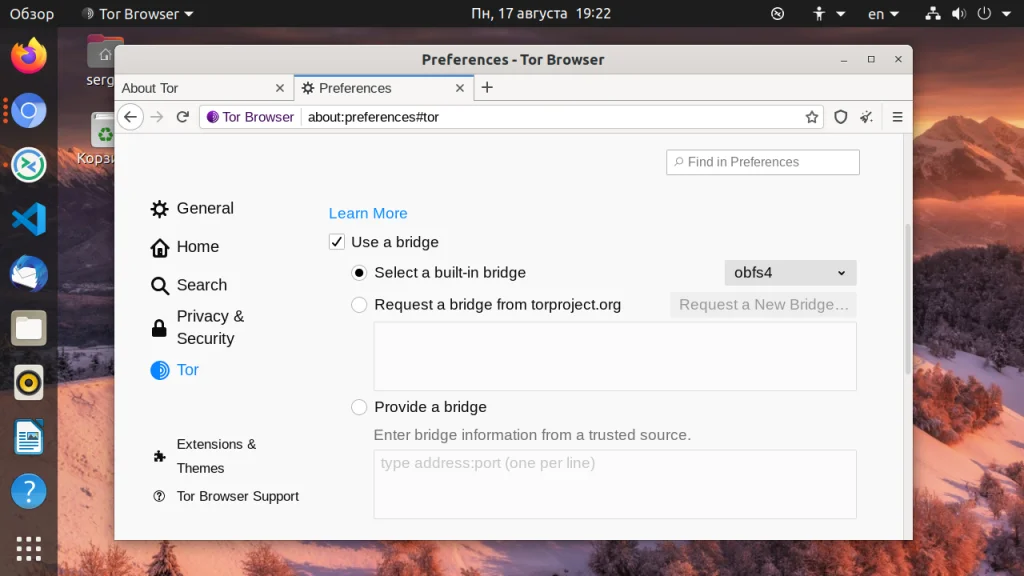Open a new tab with plus icon
Viewport: 1024px width, 576px height.
487,88
